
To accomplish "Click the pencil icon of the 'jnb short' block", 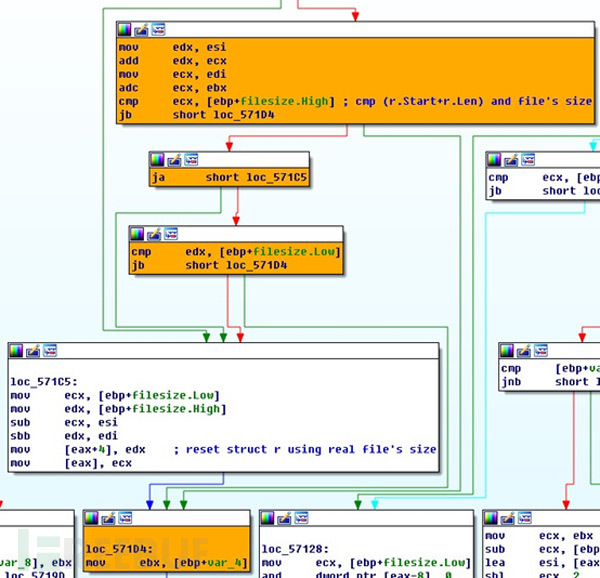I will (523, 350).
